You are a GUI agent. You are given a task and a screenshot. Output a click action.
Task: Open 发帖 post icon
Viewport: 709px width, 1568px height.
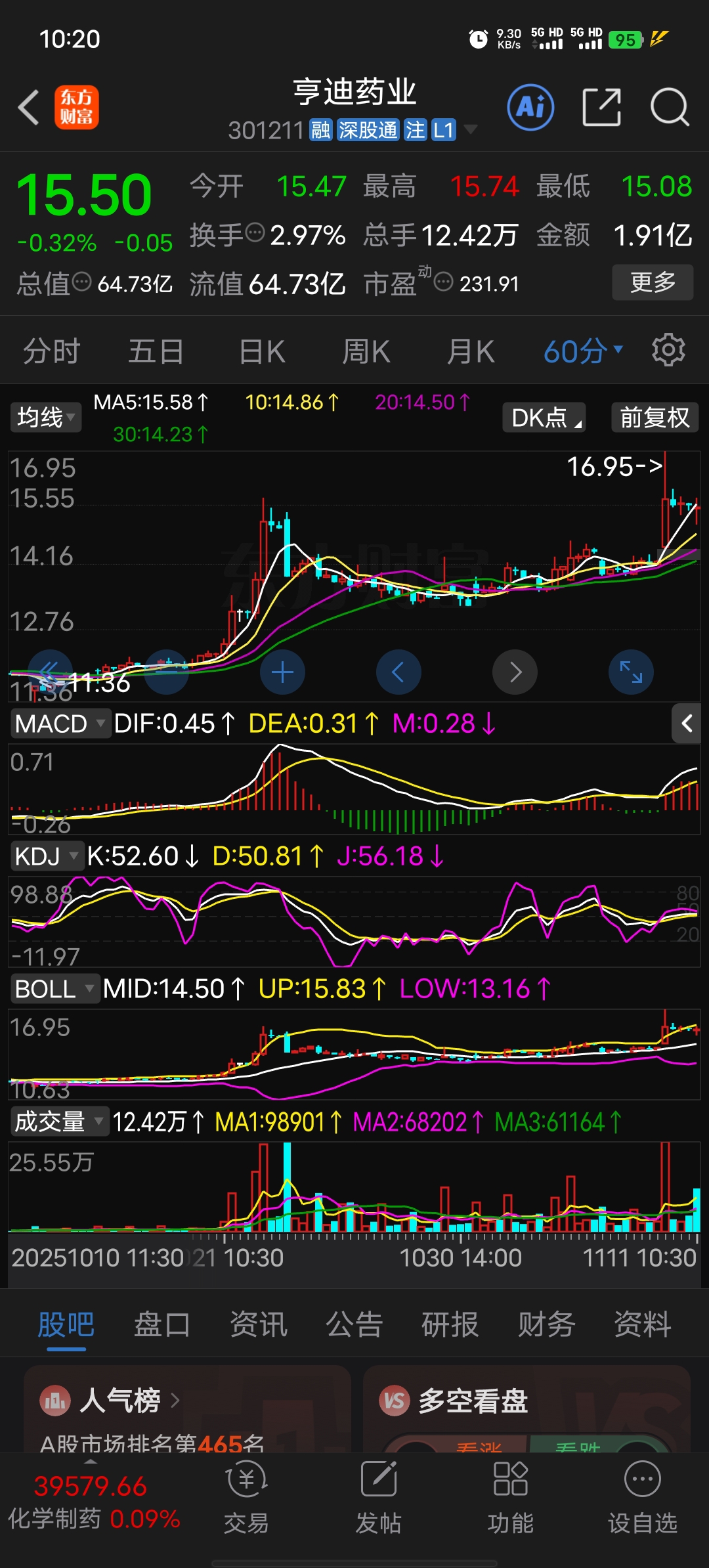[x=379, y=1498]
